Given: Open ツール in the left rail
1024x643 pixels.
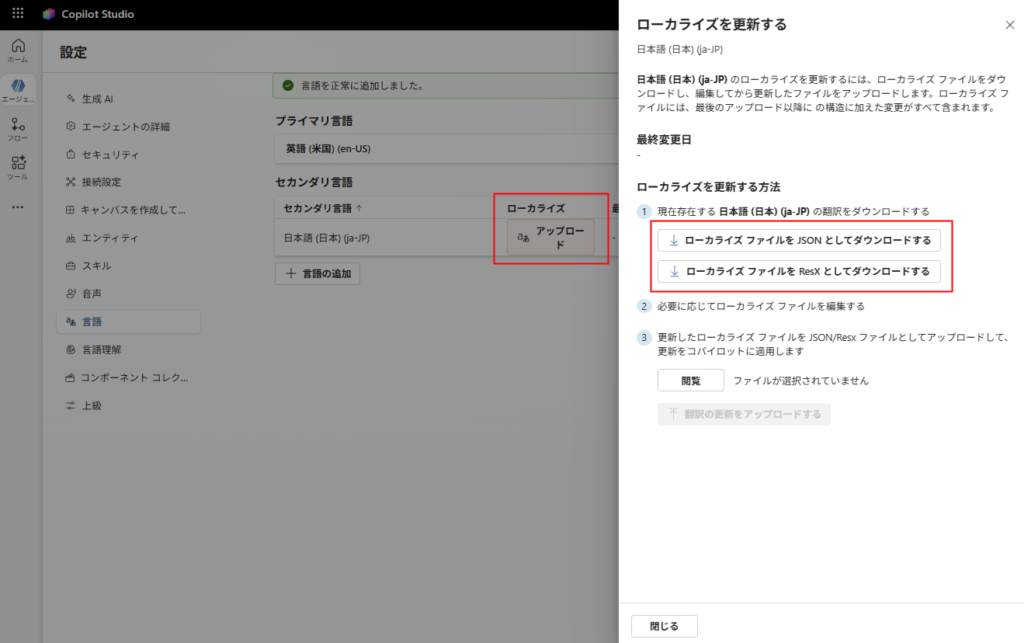Looking at the screenshot, I should [x=18, y=167].
